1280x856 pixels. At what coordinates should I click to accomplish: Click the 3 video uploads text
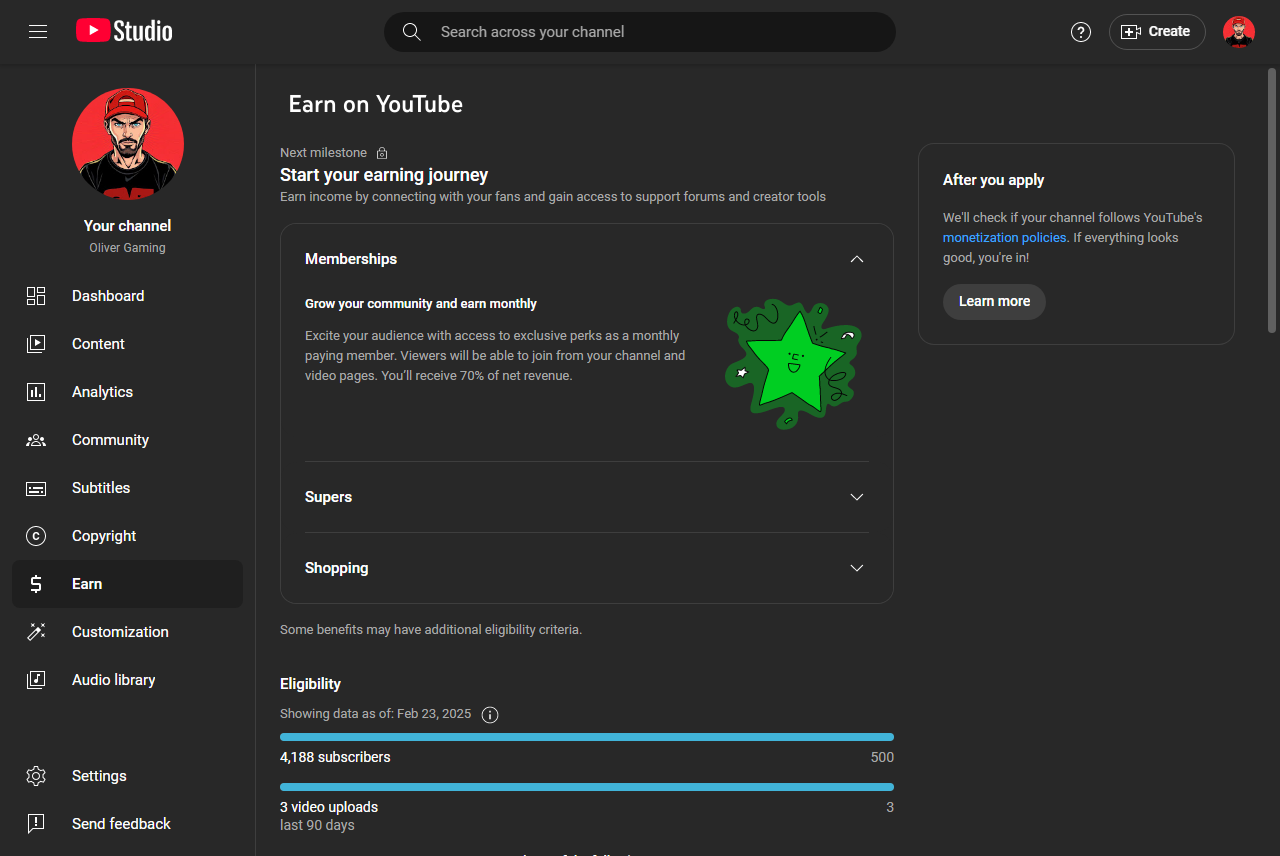pyautogui.click(x=329, y=807)
